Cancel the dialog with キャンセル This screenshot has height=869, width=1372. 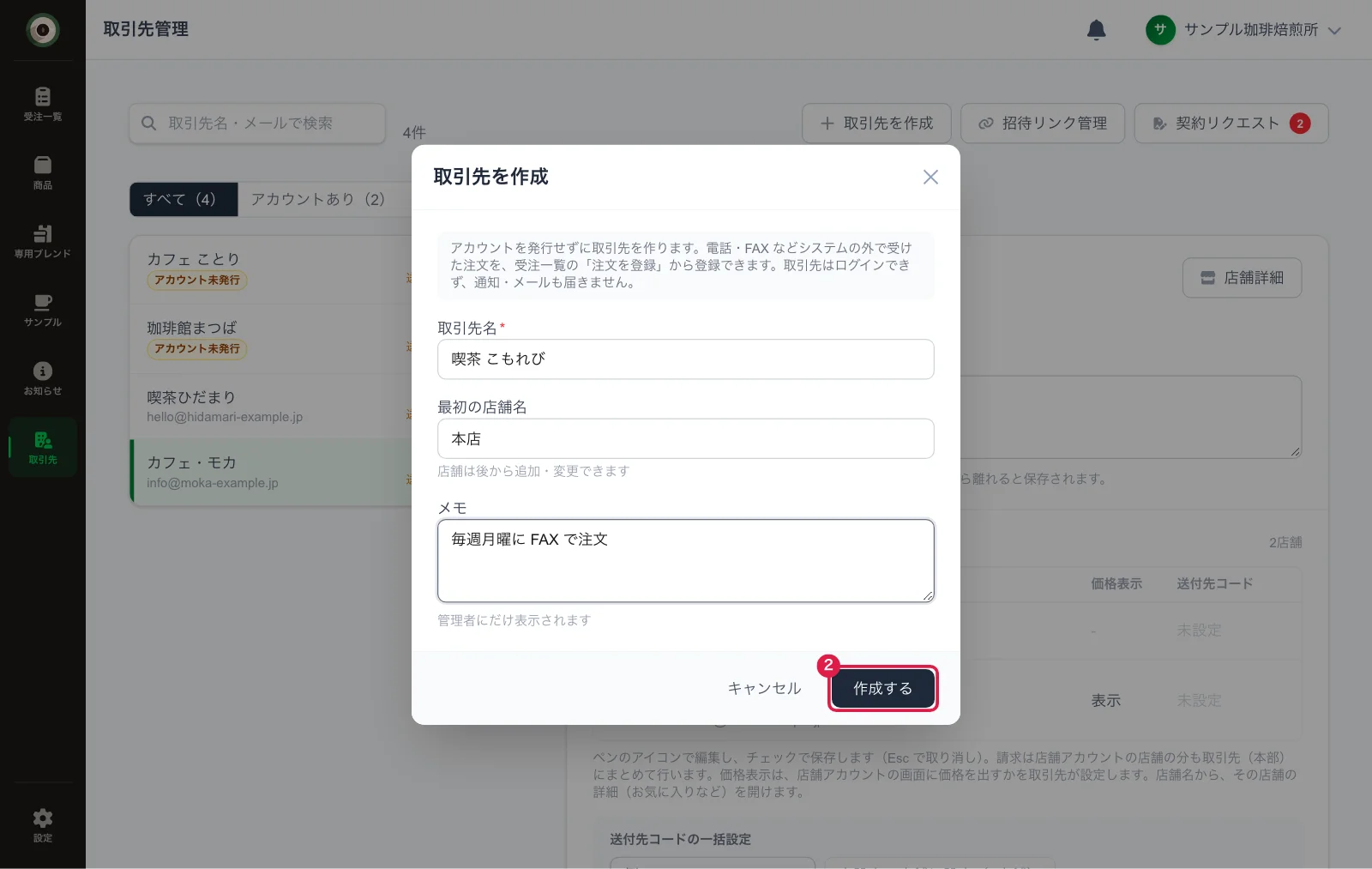click(764, 688)
